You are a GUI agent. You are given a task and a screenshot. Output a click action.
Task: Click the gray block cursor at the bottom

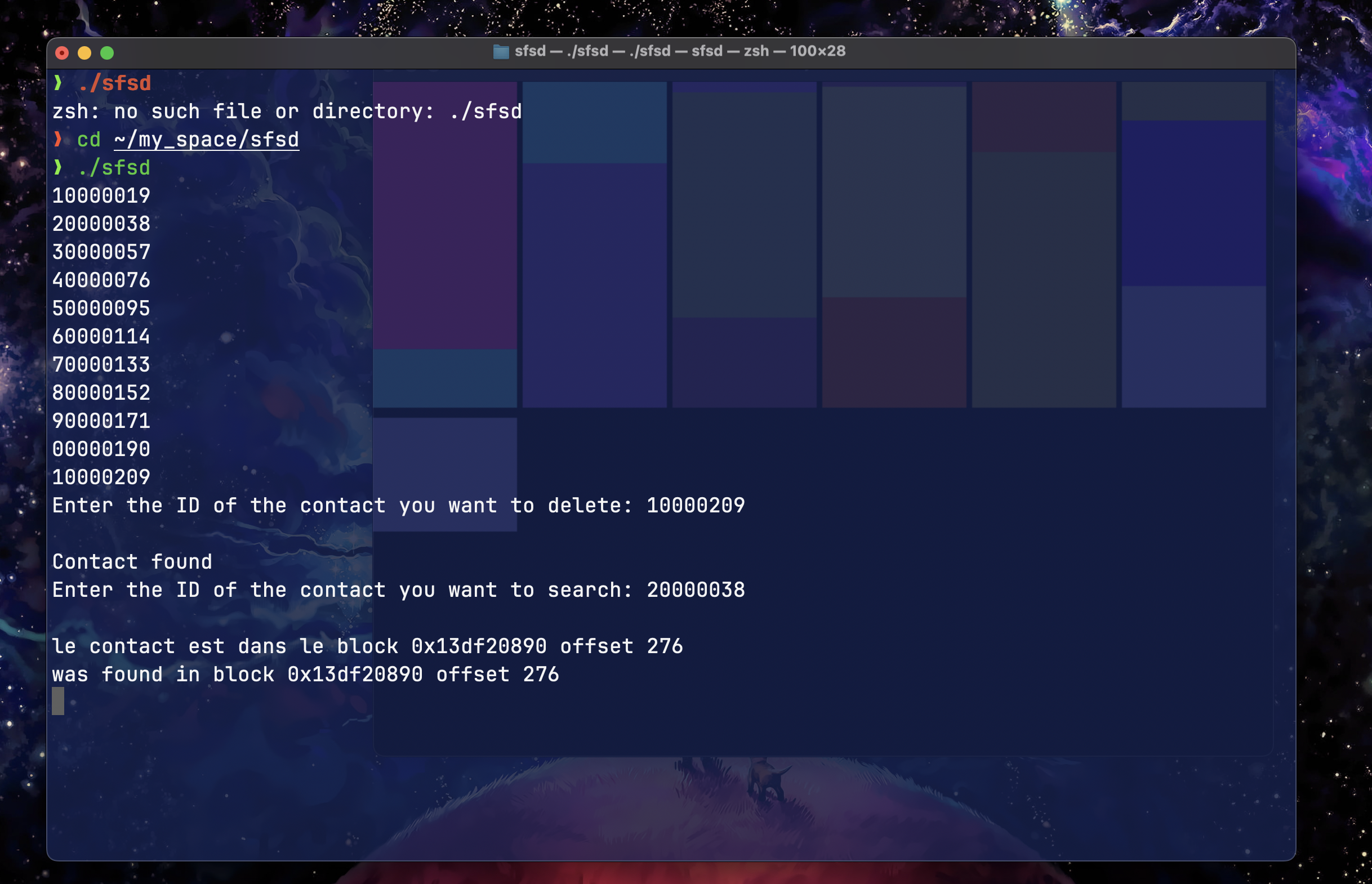click(x=58, y=701)
